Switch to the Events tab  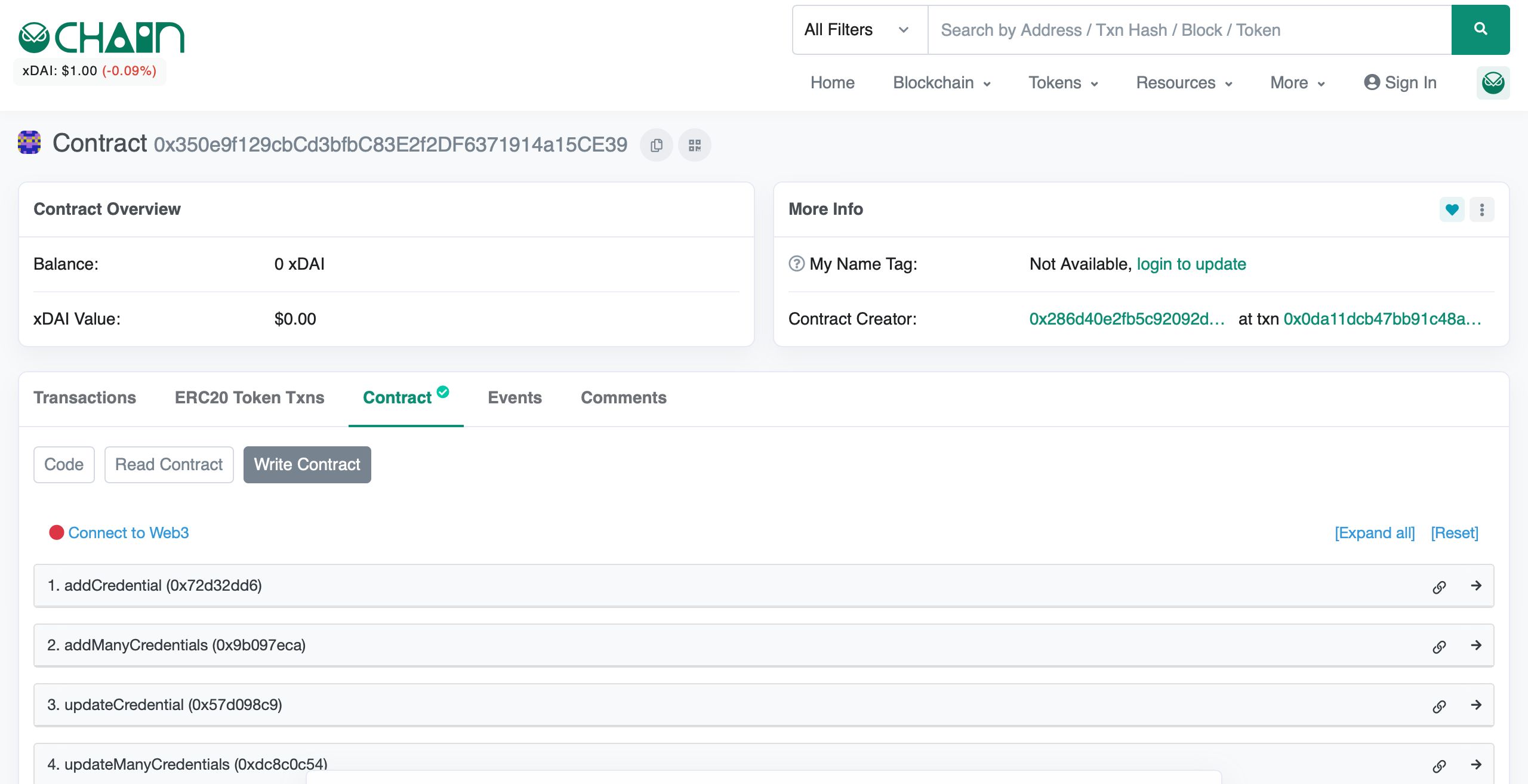(515, 397)
